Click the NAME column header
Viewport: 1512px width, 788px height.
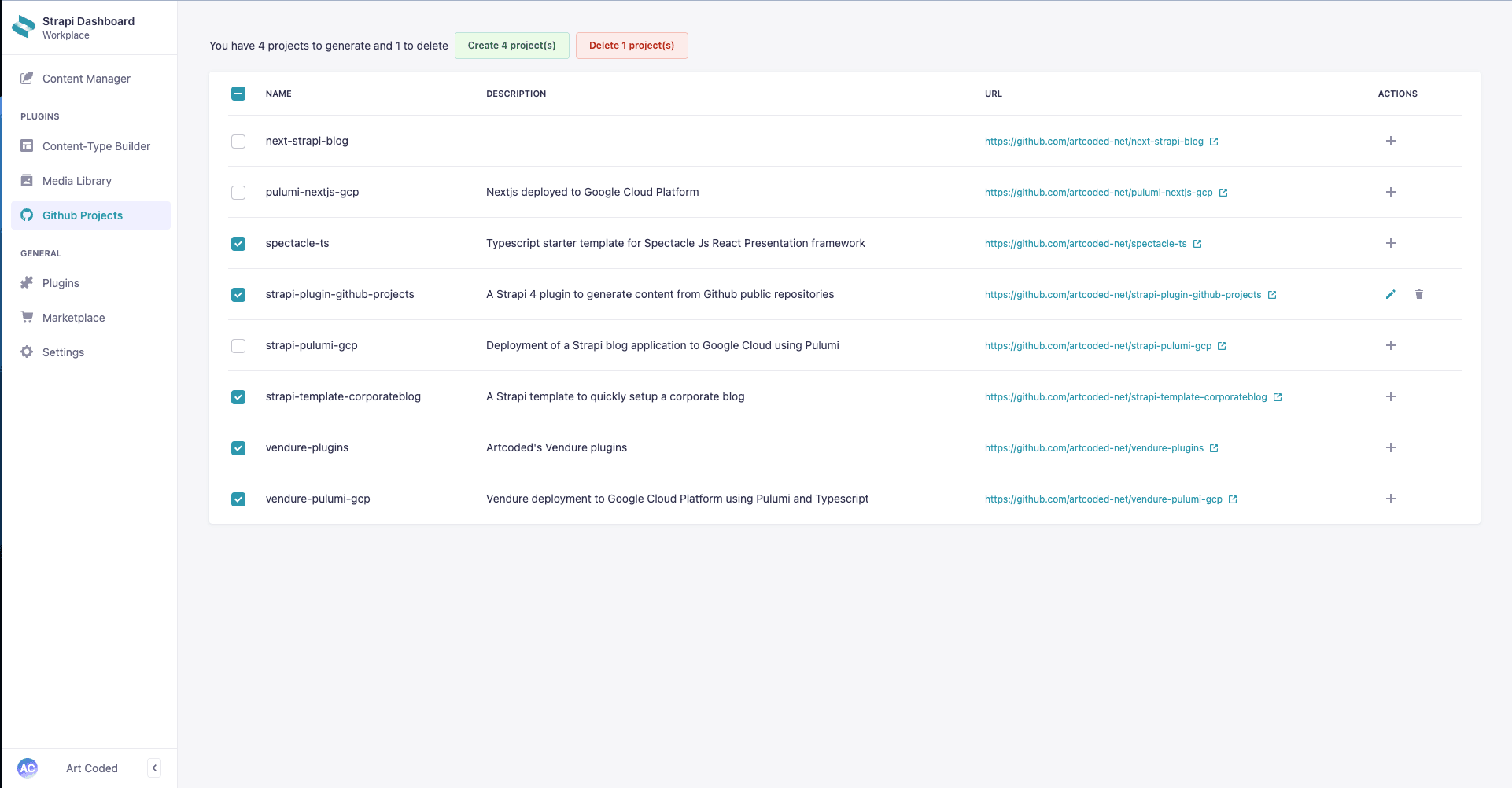tap(278, 94)
